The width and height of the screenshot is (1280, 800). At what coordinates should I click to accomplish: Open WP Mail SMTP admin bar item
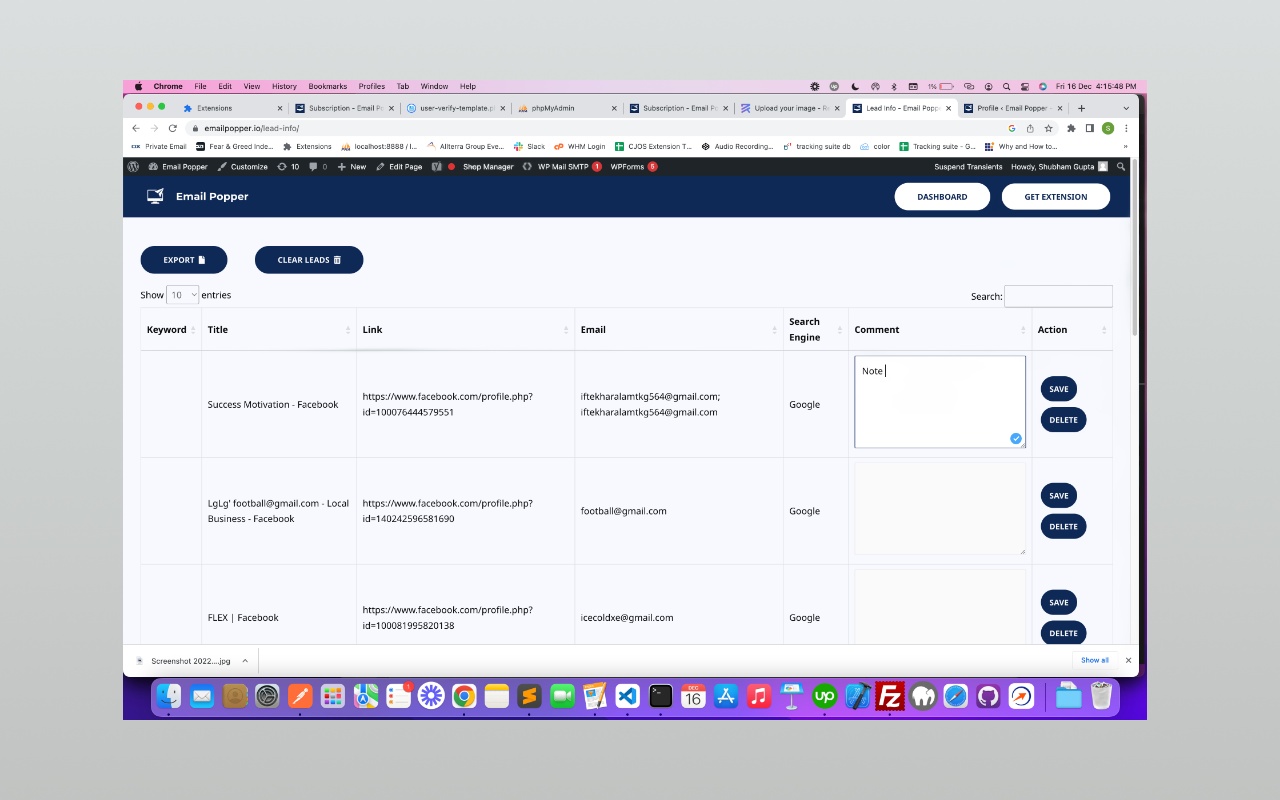coord(562,167)
